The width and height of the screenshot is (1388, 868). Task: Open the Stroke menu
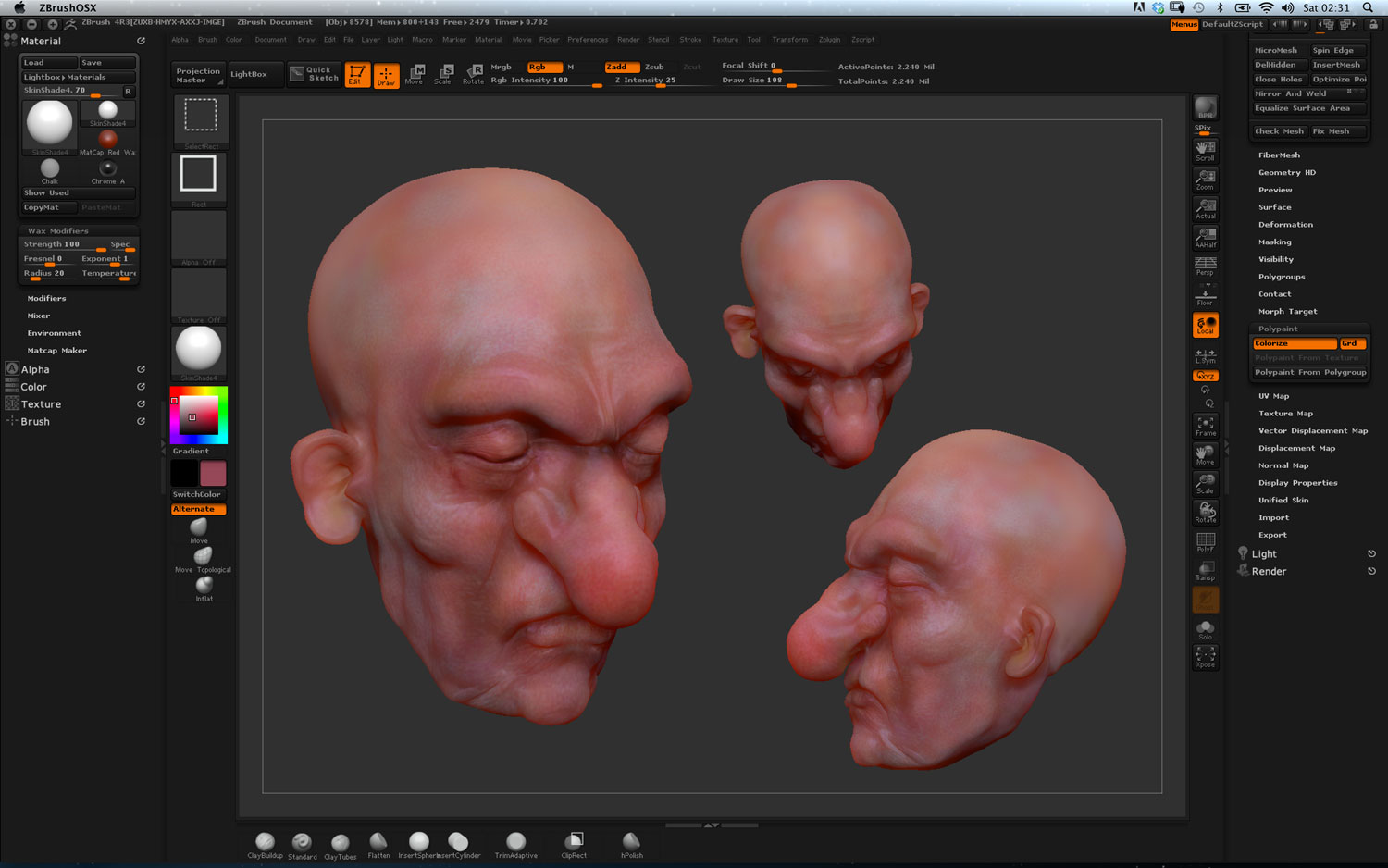[690, 40]
